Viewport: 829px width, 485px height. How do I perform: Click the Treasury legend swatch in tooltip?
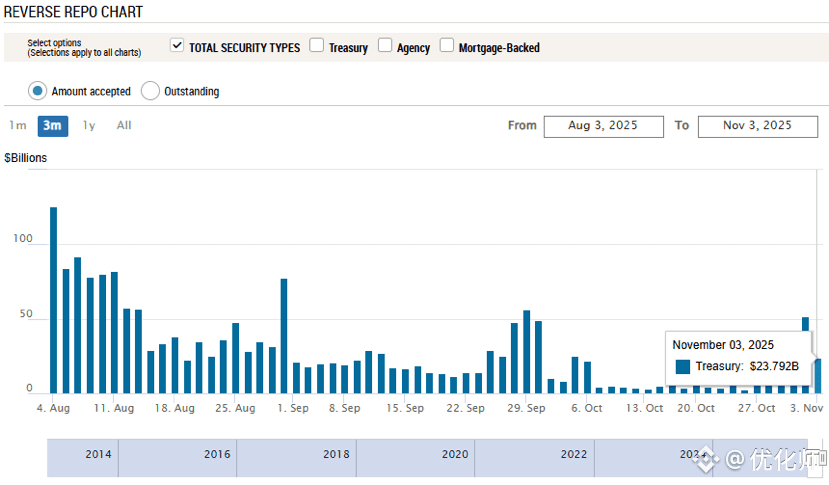[x=683, y=367]
